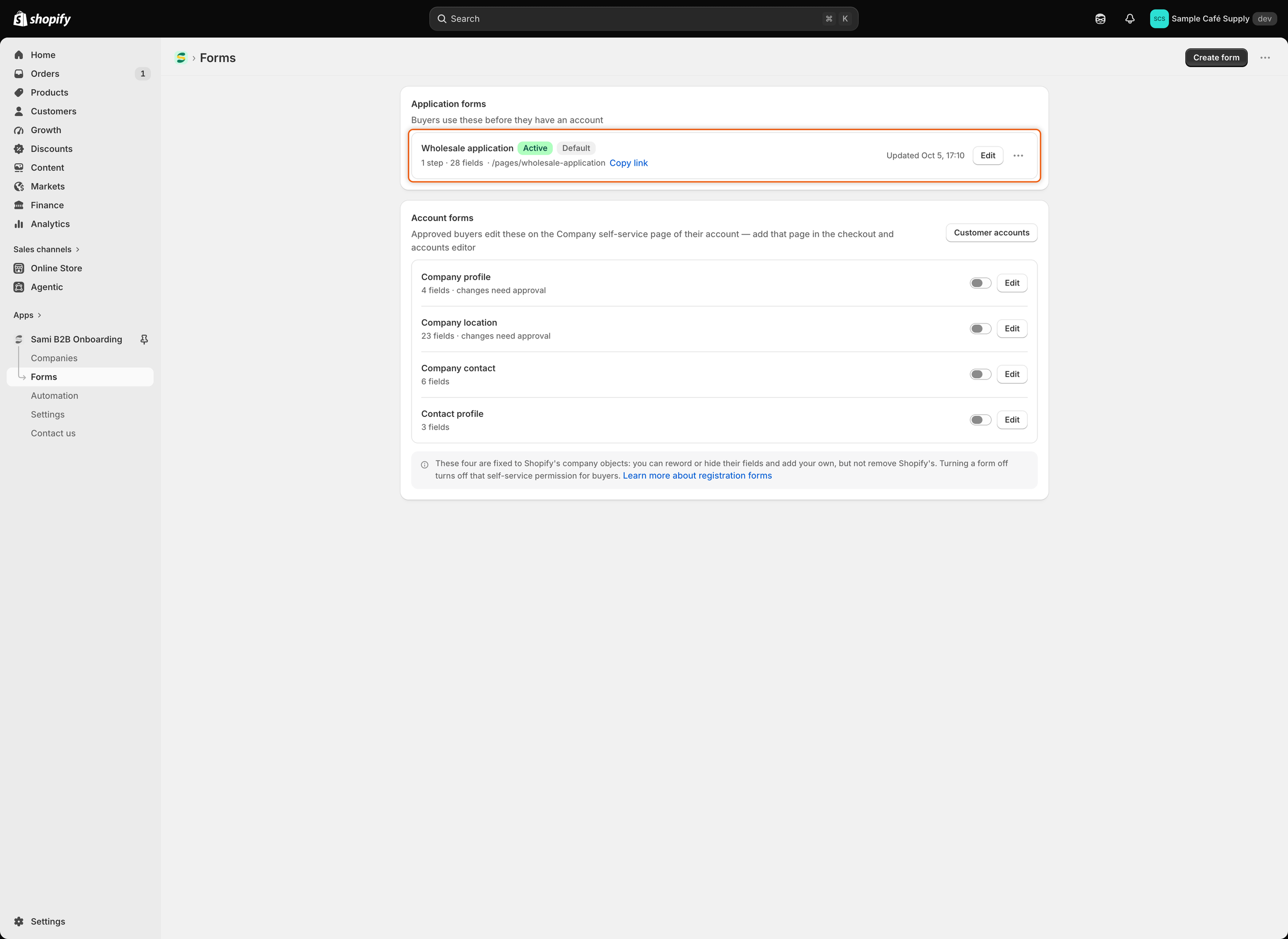The width and height of the screenshot is (1288, 939).
Task: Focus the top Search field
Action: click(x=643, y=19)
